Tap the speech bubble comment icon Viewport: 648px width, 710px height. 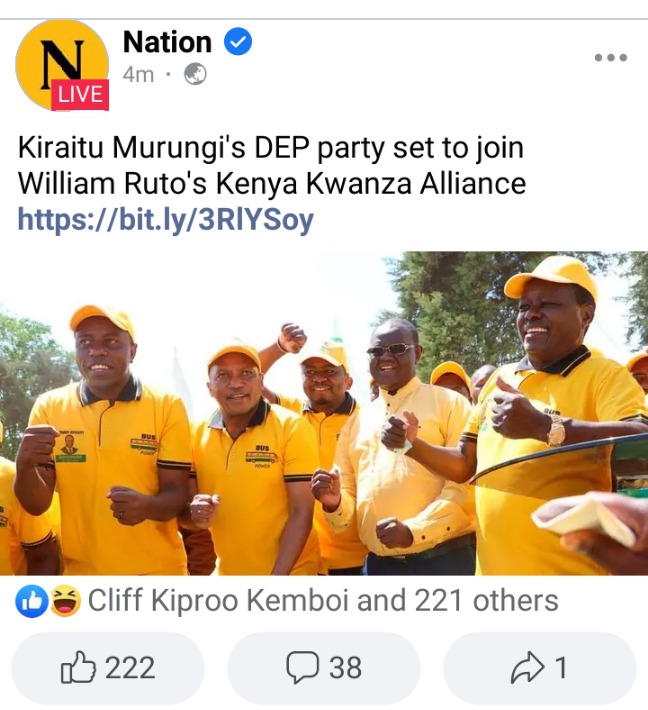click(x=302, y=667)
